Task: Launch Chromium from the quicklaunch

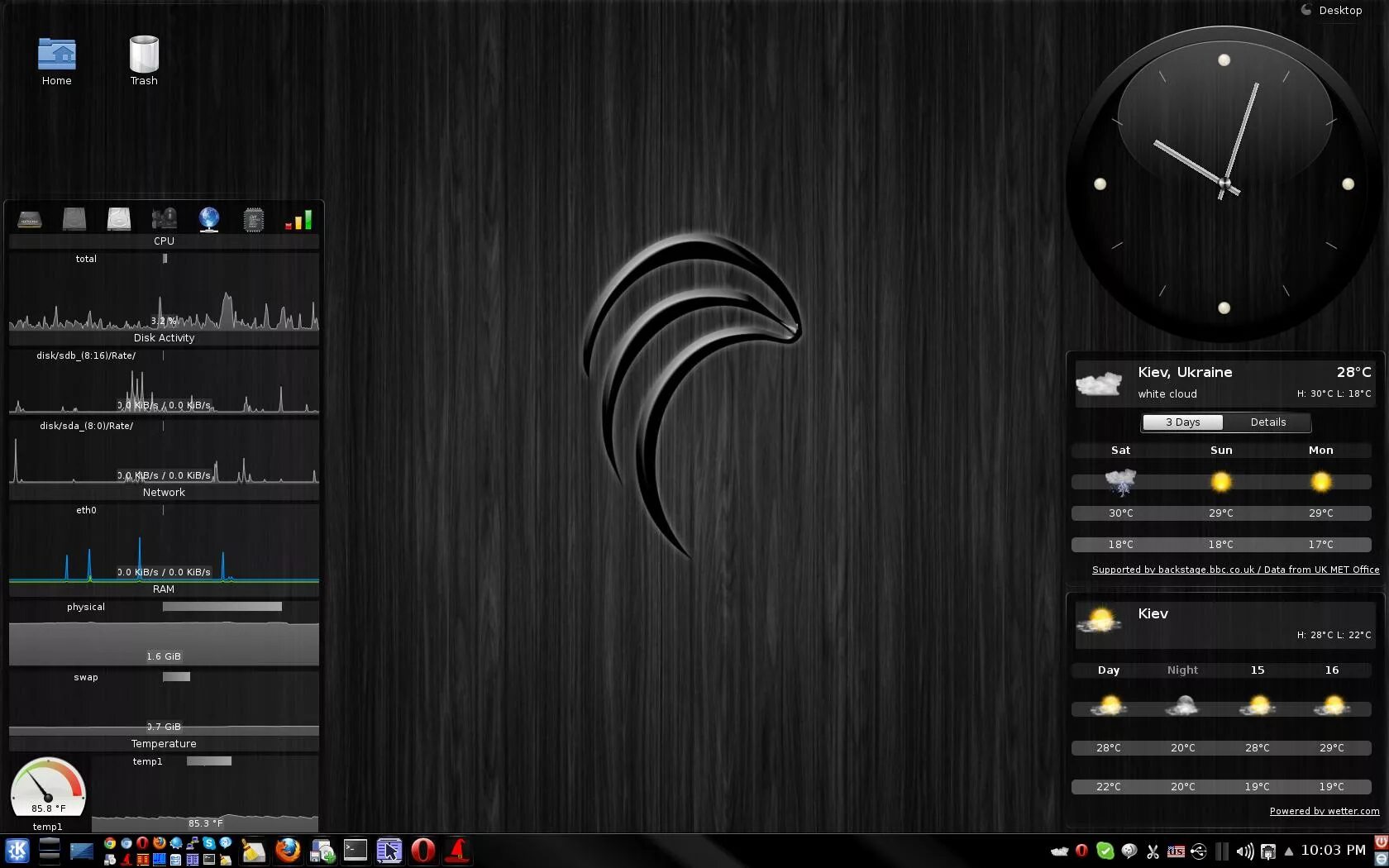Action: click(x=126, y=843)
